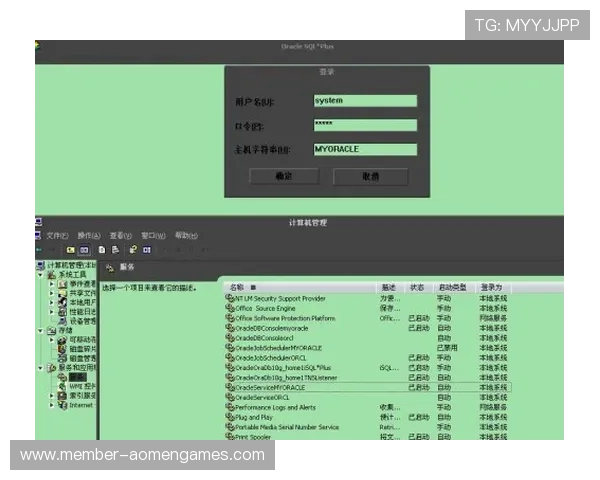
Task: Open the 帮助(H) menu
Action: pyautogui.click(x=186, y=235)
